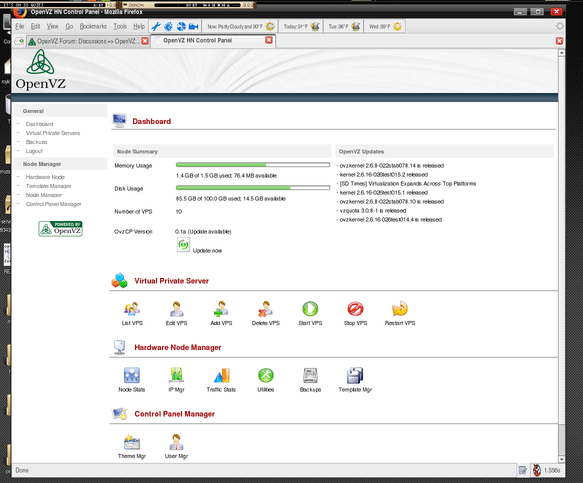Click the Wed 99°F weather forecast
This screenshot has width=583, height=483.
[x=385, y=26]
